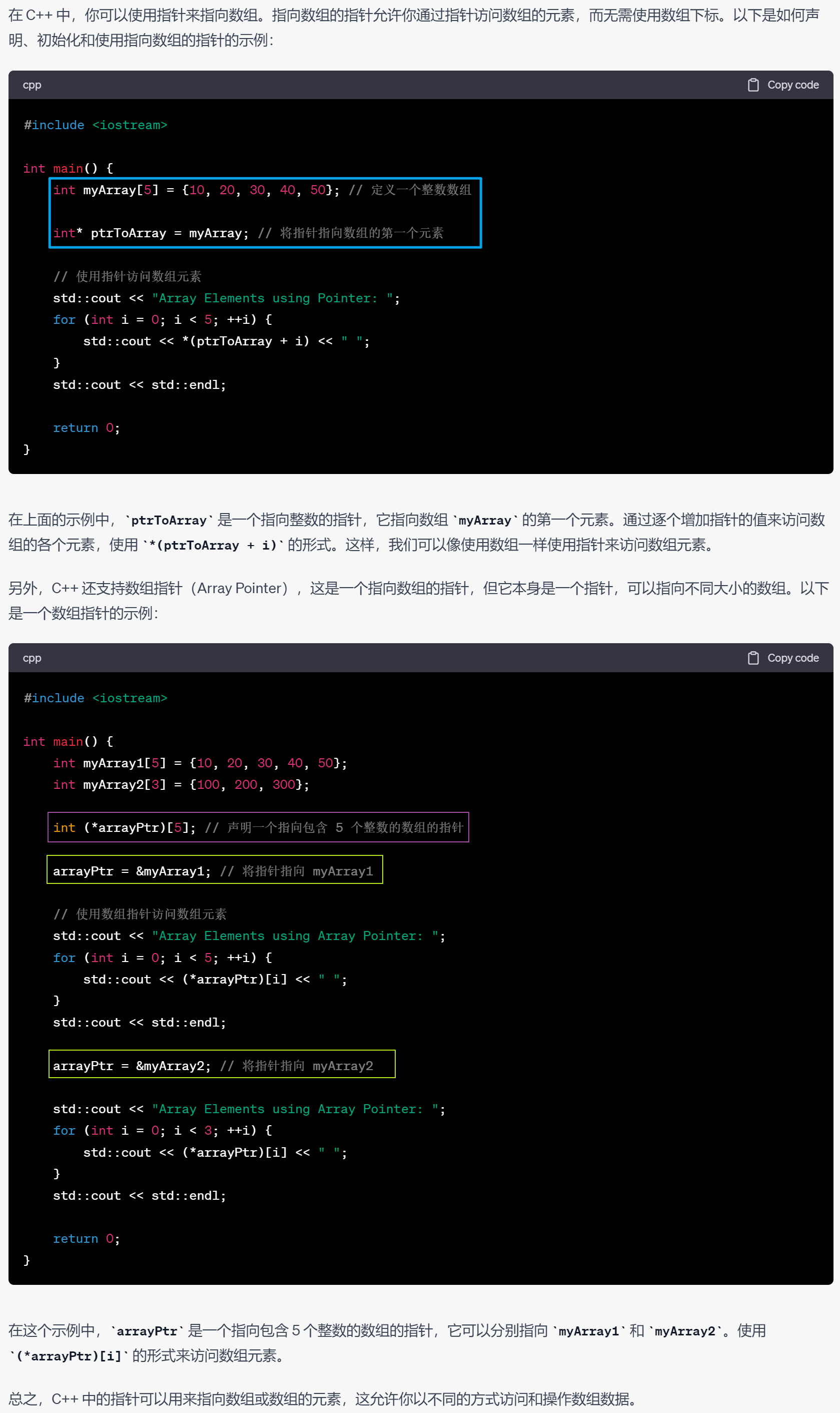Click the clipboard icon in first code block header
The height and width of the screenshot is (1413, 840).
[753, 85]
